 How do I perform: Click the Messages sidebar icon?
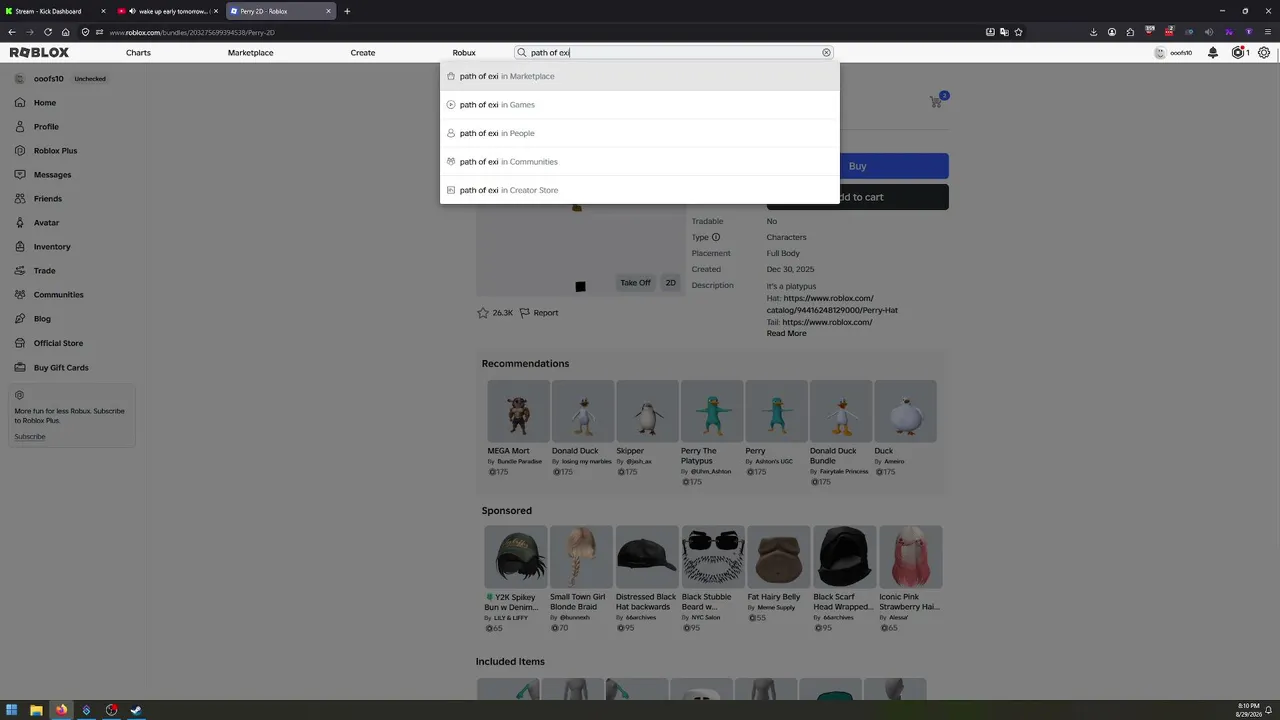pos(20,174)
